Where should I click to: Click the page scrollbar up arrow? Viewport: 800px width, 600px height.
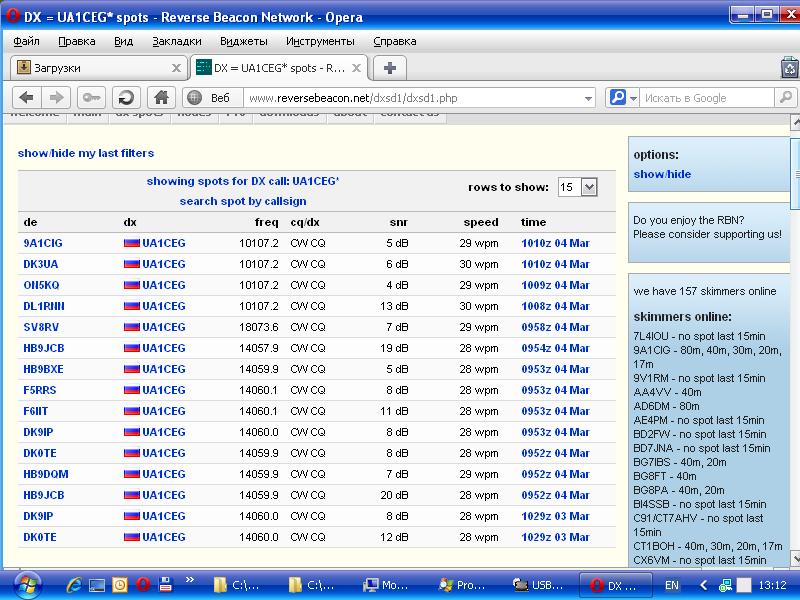tap(795, 122)
